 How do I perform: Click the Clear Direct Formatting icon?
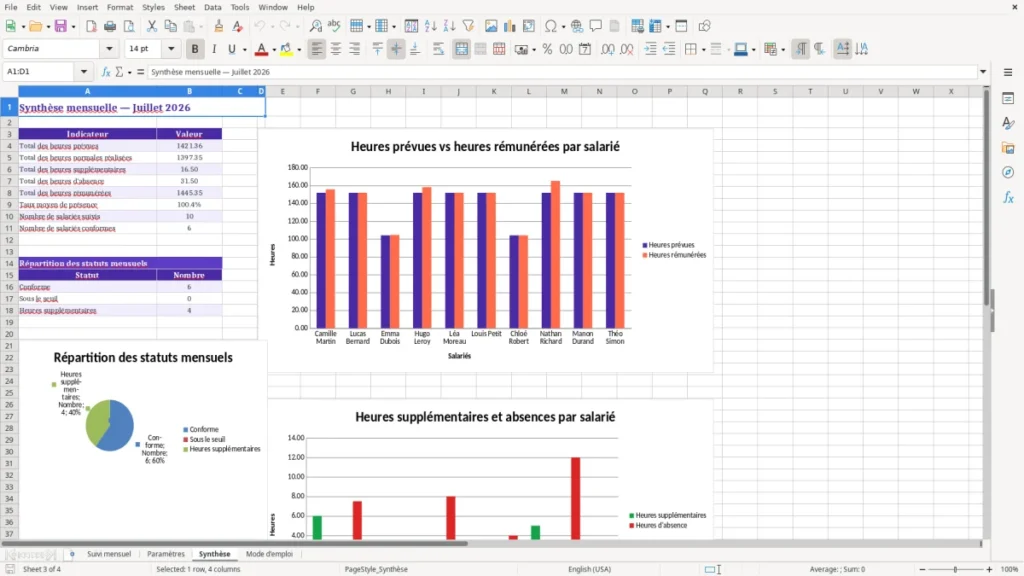tap(238, 26)
